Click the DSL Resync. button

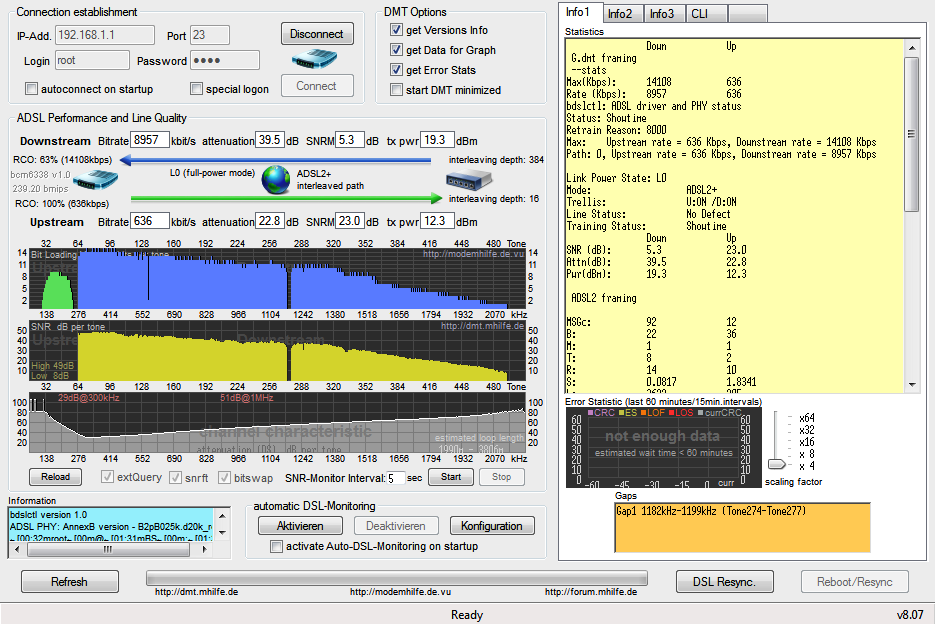click(x=725, y=581)
